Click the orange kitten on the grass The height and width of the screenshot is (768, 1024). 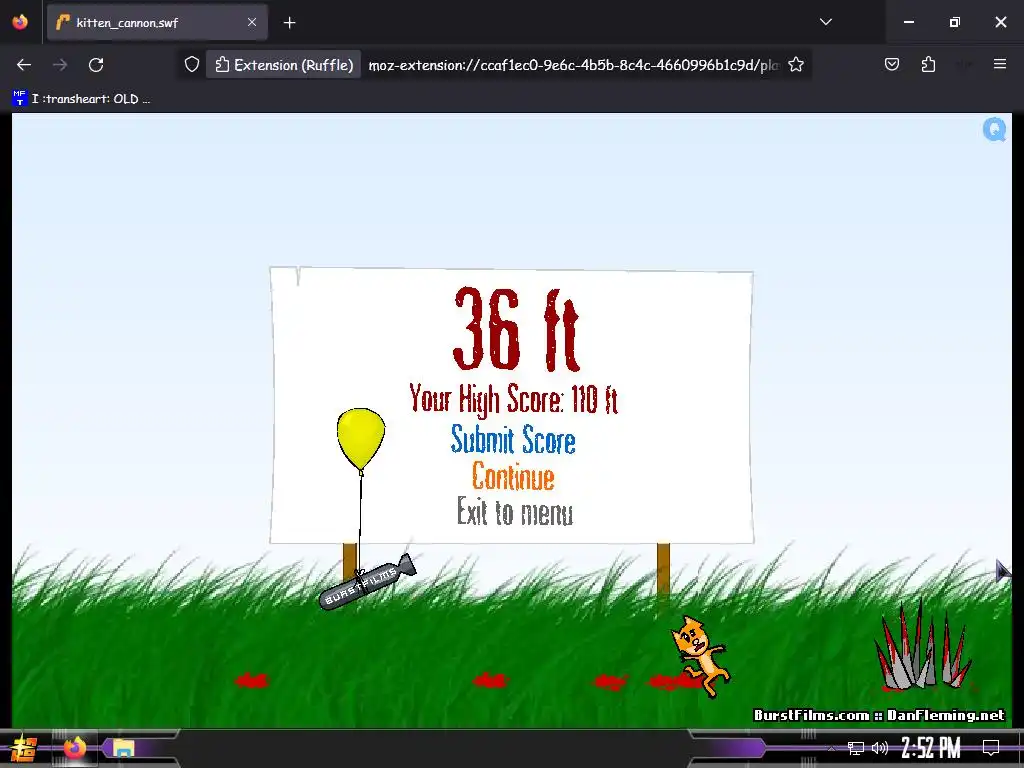[x=701, y=656]
